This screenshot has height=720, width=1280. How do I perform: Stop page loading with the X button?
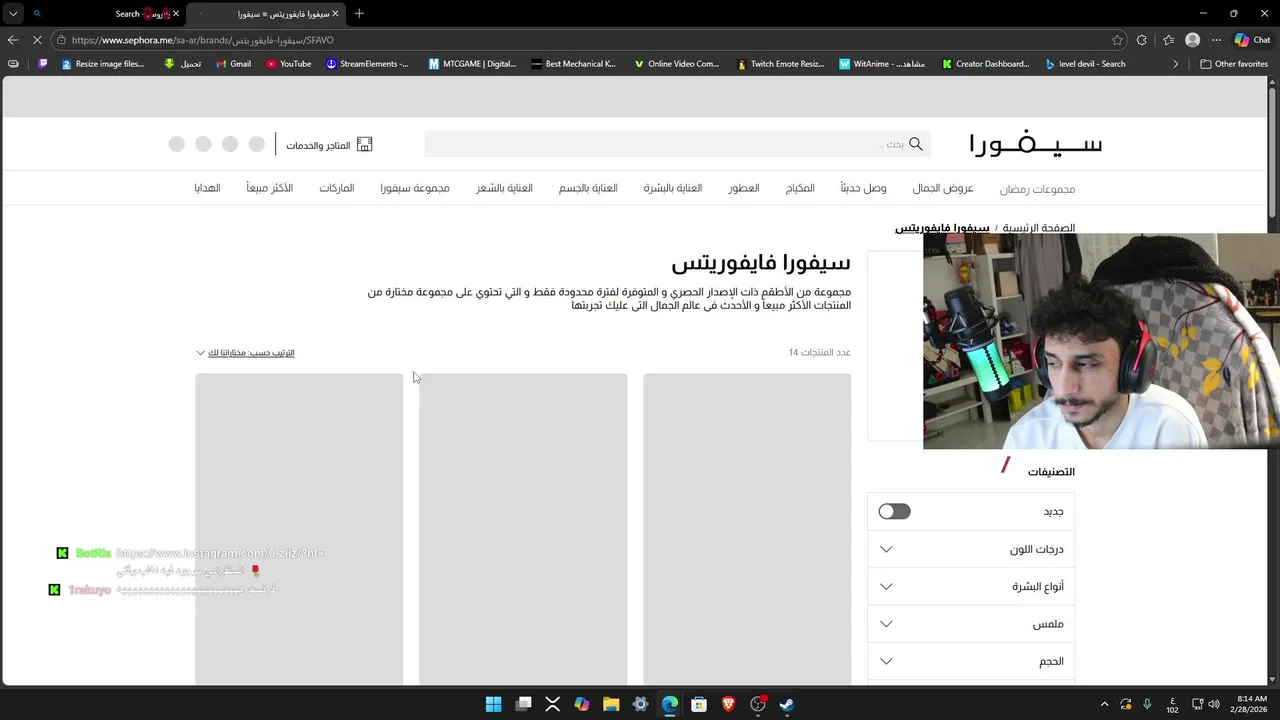37,40
